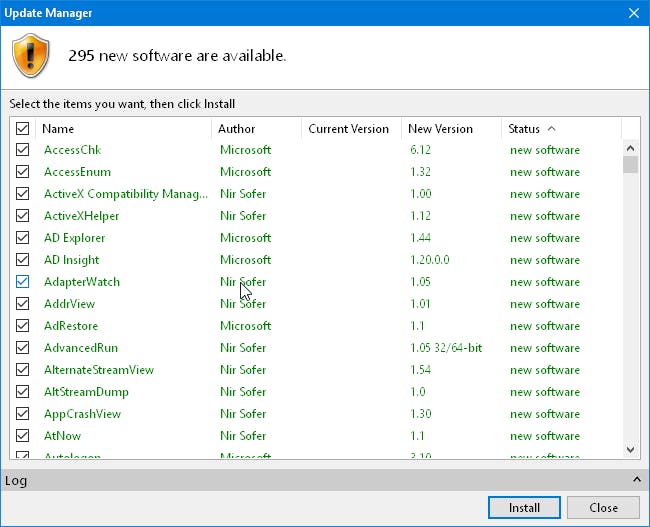Select the AltStreamDump entry
Viewport: 650px width, 527px height.
click(x=86, y=391)
